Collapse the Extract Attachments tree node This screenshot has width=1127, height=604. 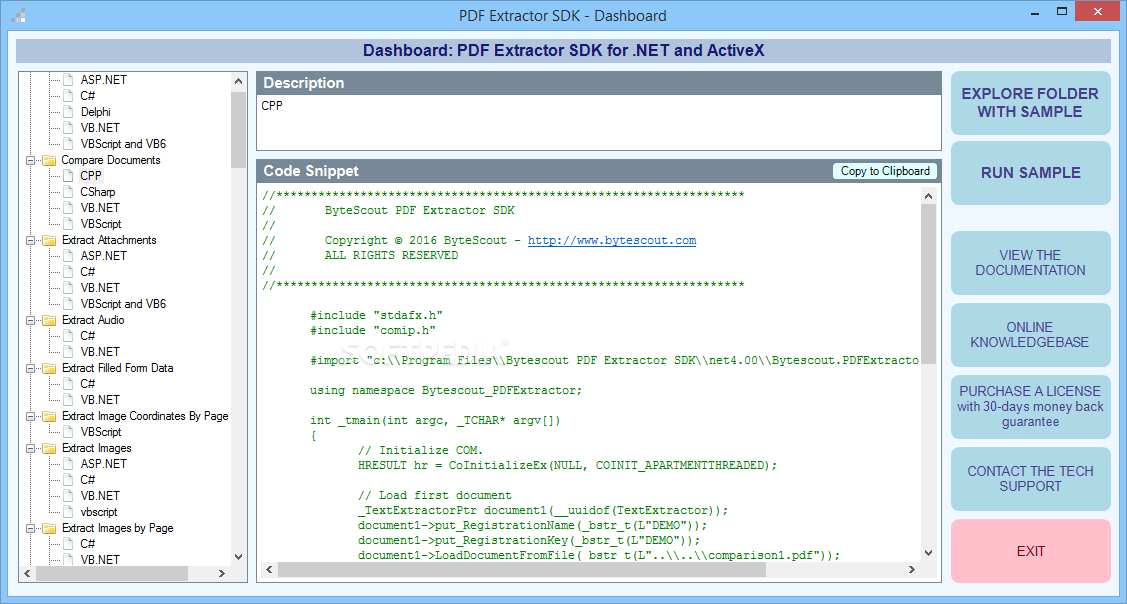[x=31, y=240]
